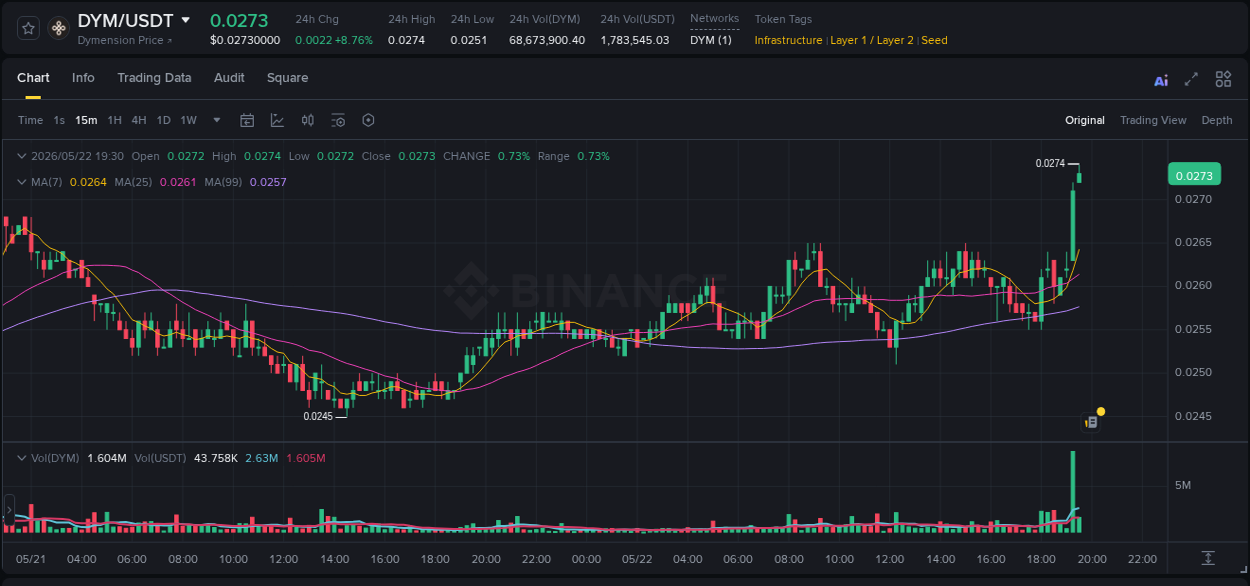Image resolution: width=1250 pixels, height=586 pixels.
Task: Click the $0.02730000 dollar price
Action: tap(245, 40)
